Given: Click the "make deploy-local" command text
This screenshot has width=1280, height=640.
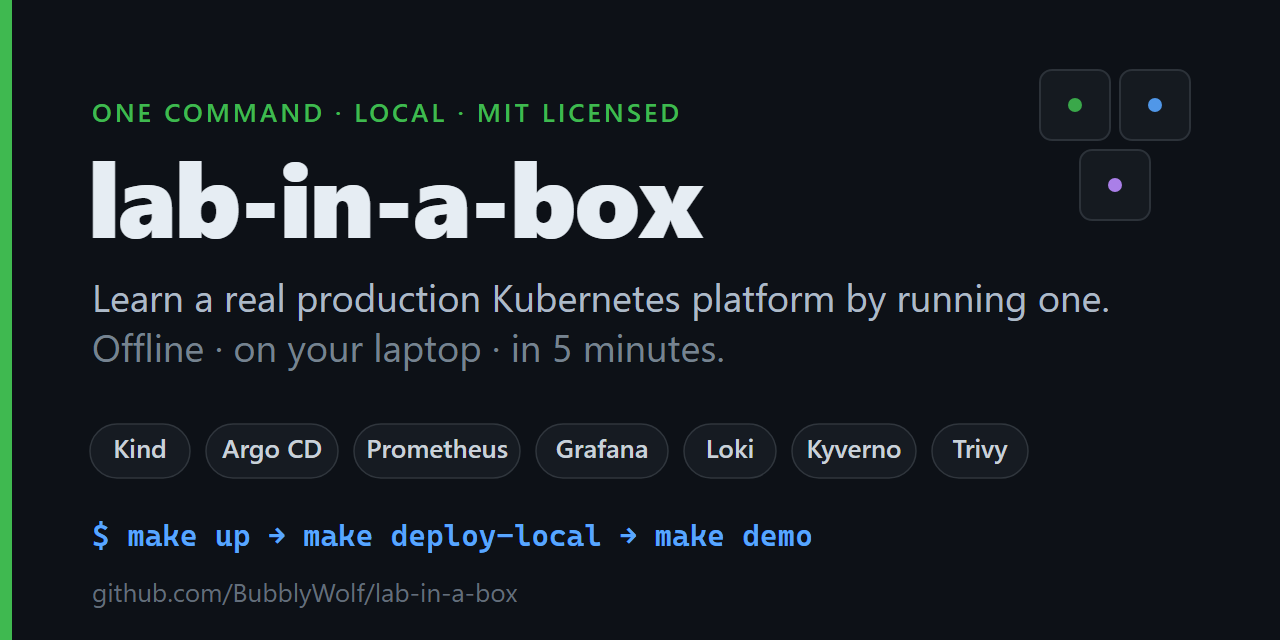Looking at the screenshot, I should (x=452, y=536).
